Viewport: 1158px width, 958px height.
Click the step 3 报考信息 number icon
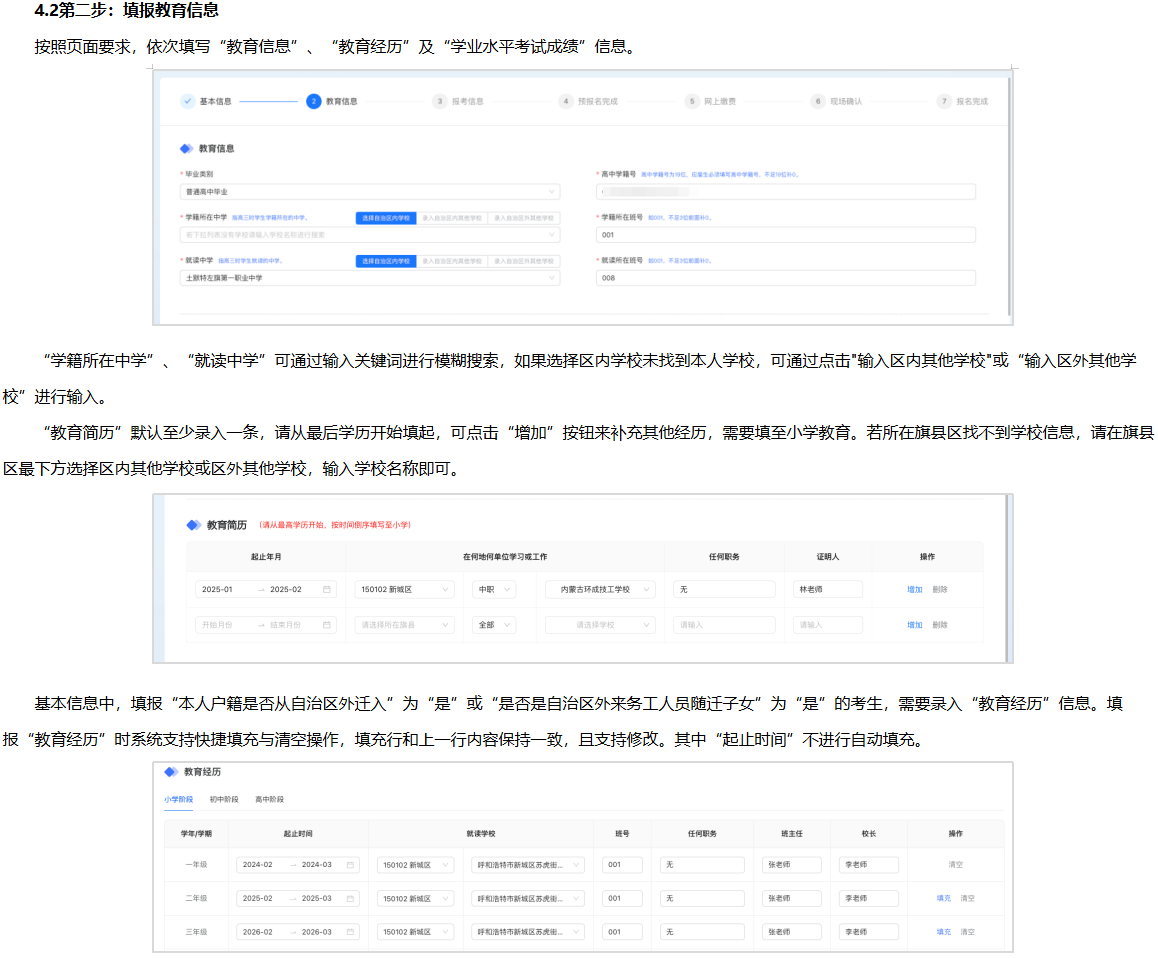pyautogui.click(x=440, y=101)
